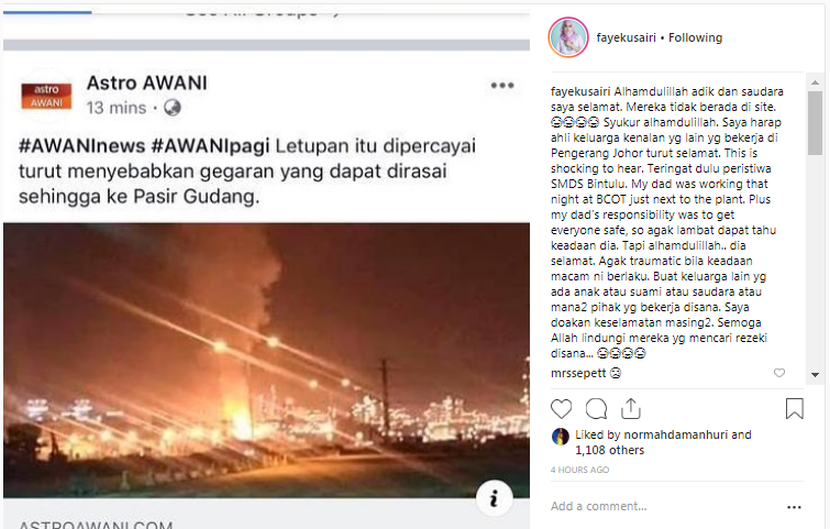This screenshot has height=529, width=830.
Task: Open three-dot options beside Add a comment
Action: click(794, 507)
